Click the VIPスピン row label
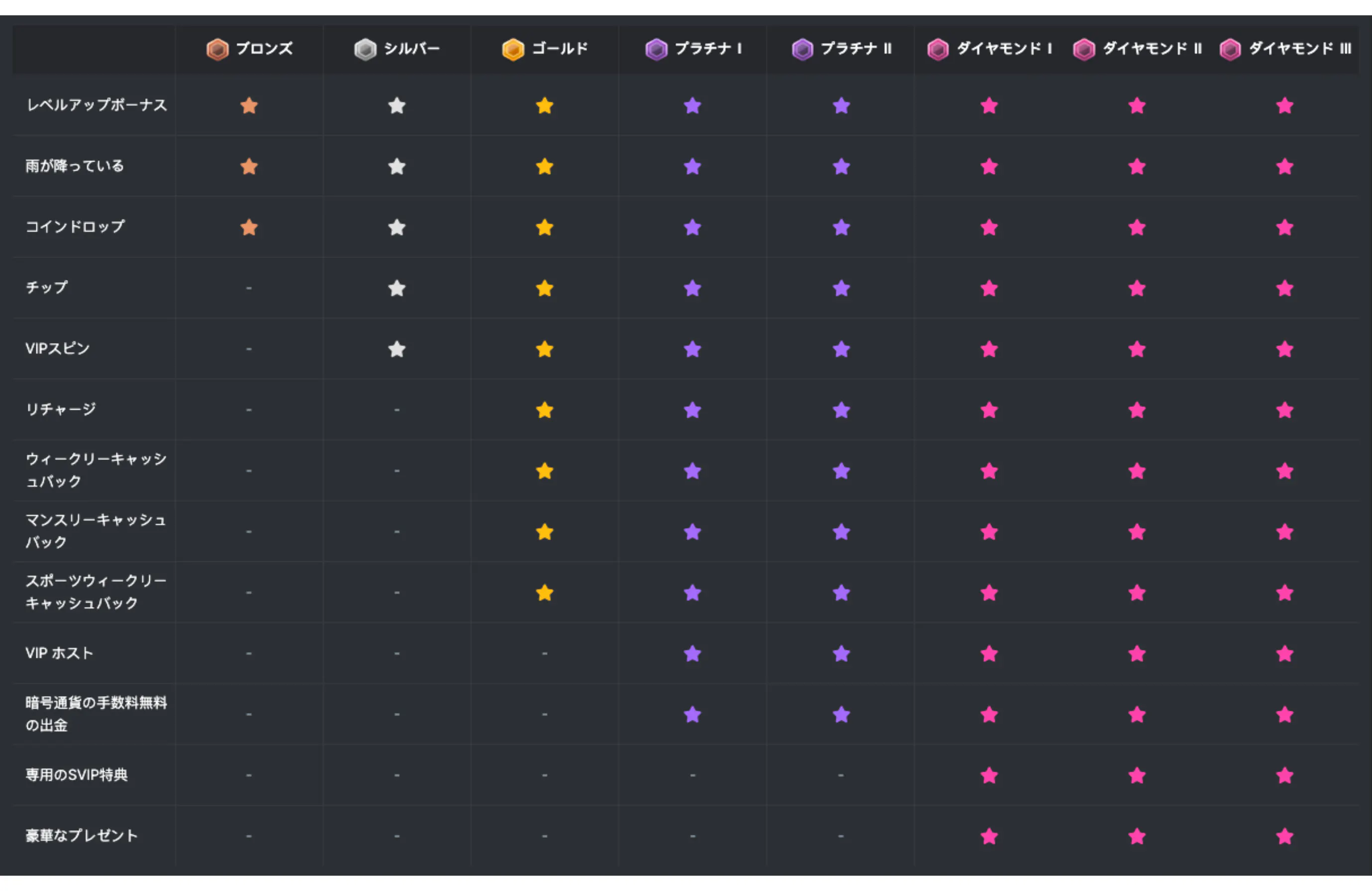1372x891 pixels. click(58, 349)
